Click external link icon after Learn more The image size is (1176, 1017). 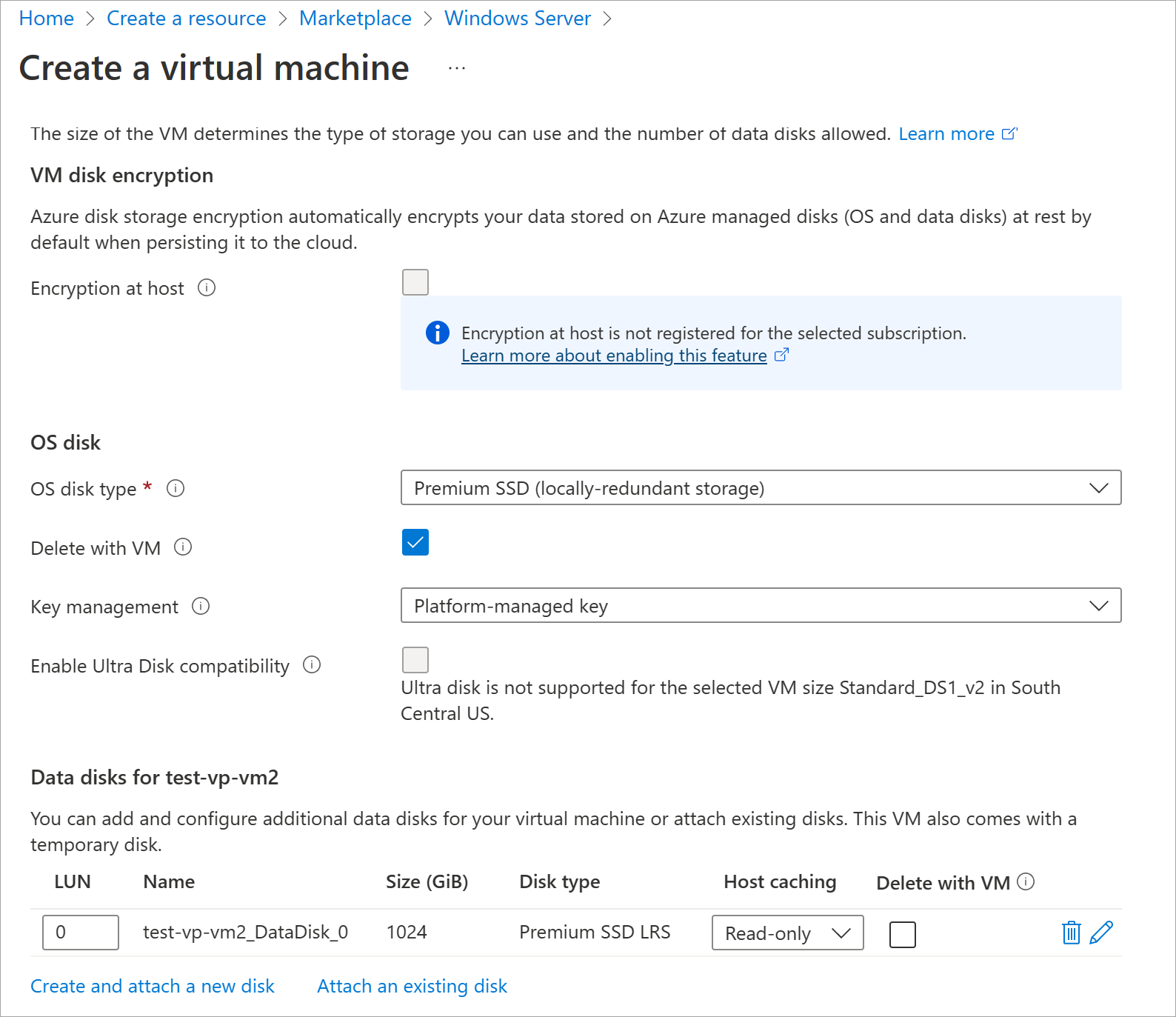1009,134
